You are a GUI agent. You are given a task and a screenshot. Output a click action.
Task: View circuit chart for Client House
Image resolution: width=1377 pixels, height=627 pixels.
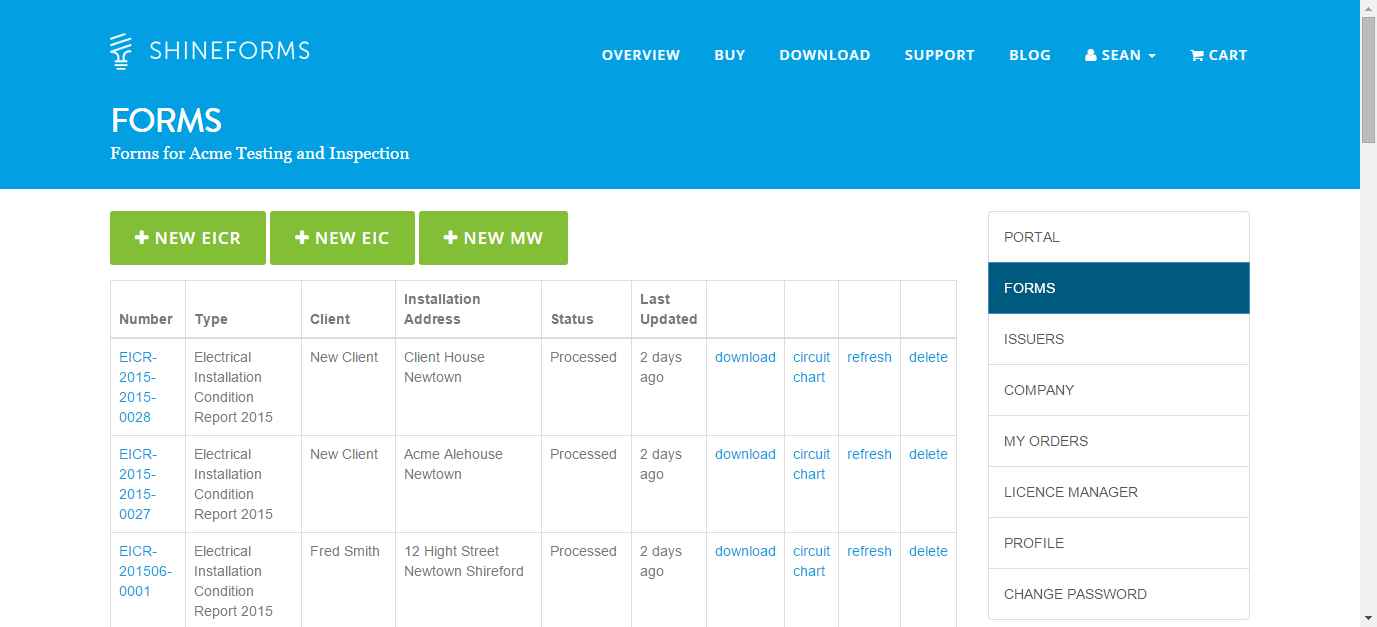[x=811, y=367]
